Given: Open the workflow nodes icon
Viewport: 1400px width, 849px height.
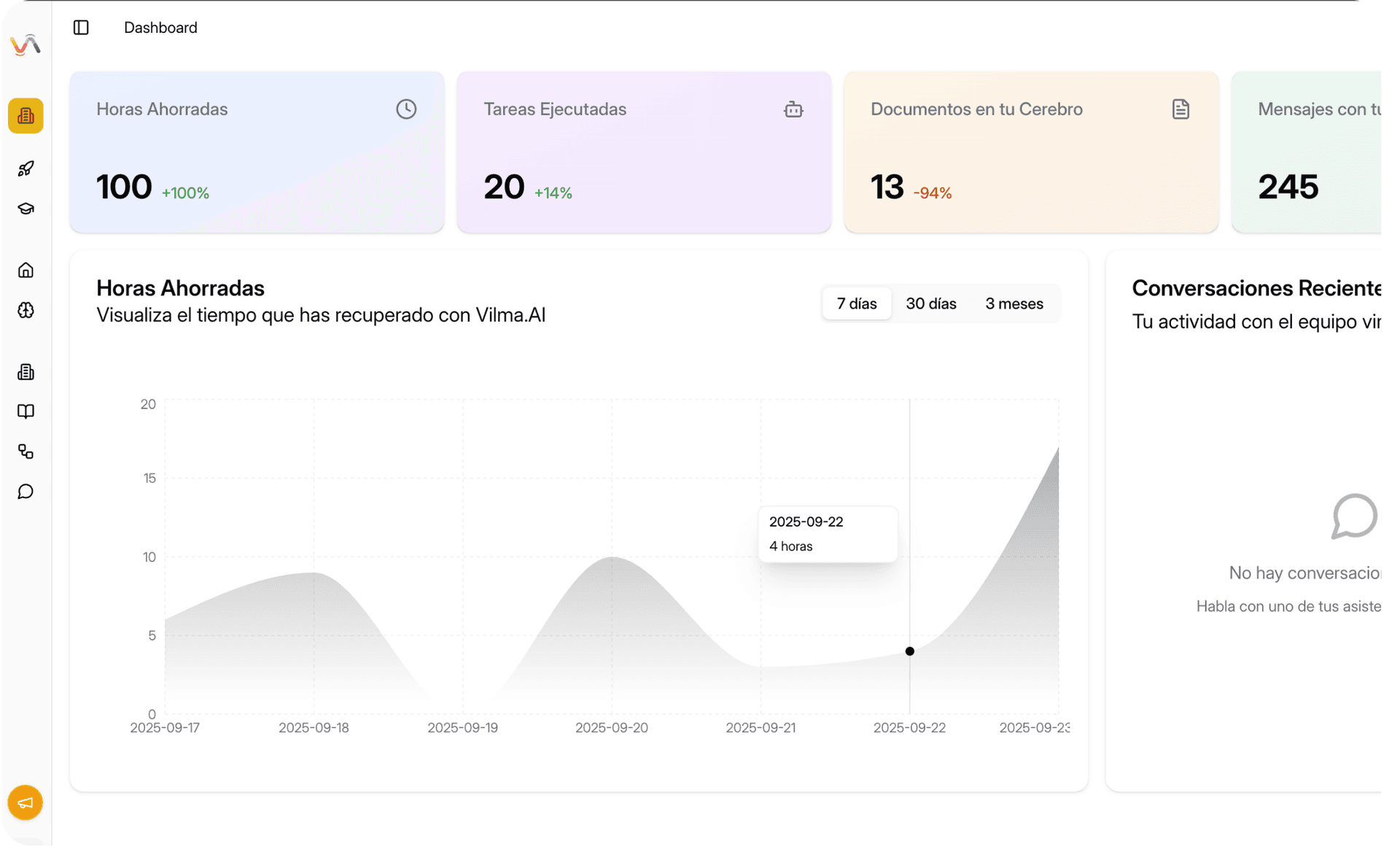Looking at the screenshot, I should point(26,451).
